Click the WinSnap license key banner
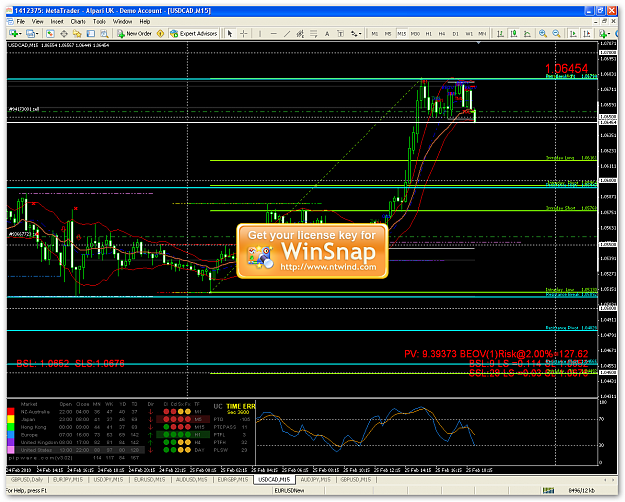This screenshot has width=625, height=502. coord(312,251)
